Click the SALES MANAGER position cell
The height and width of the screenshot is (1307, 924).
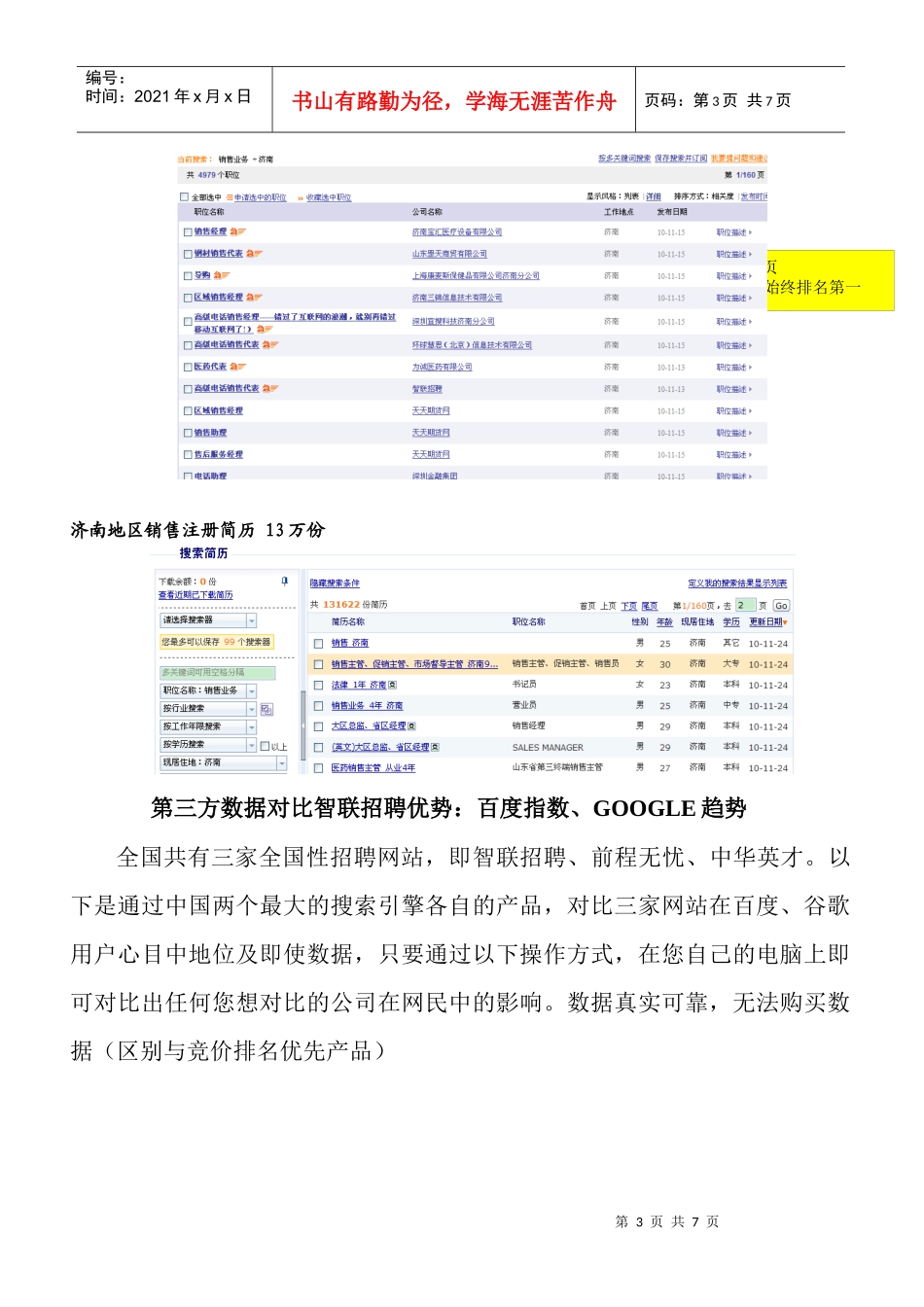548,748
